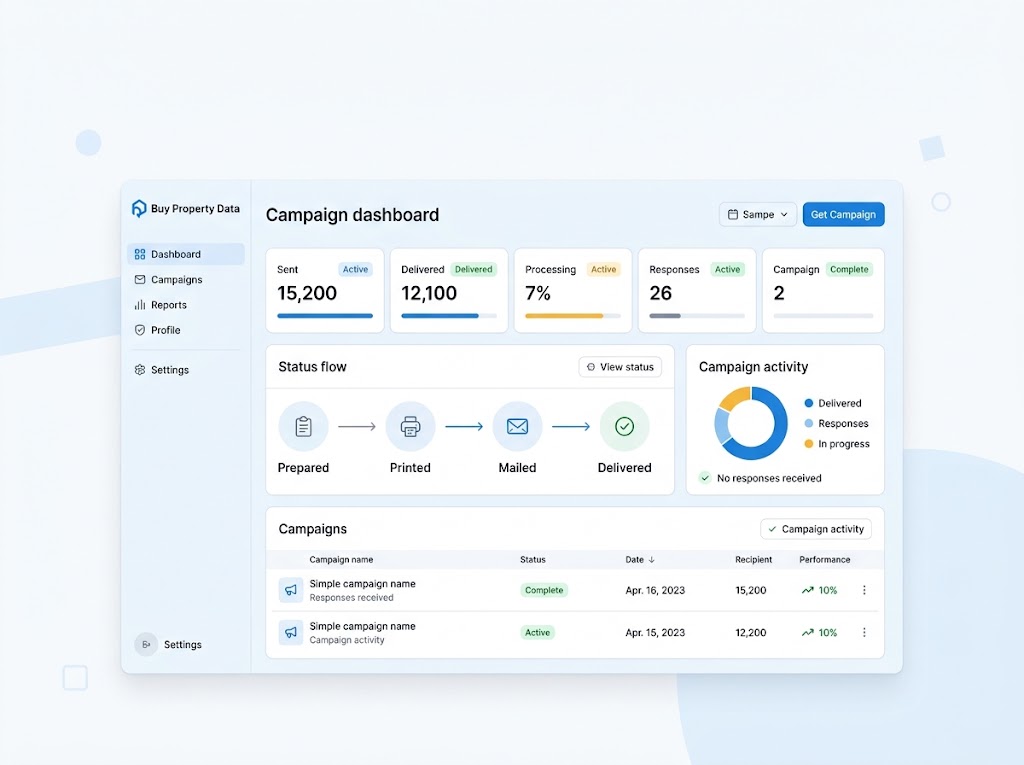This screenshot has height=765, width=1024.
Task: Click the campaign activity donut chart
Action: [751, 423]
